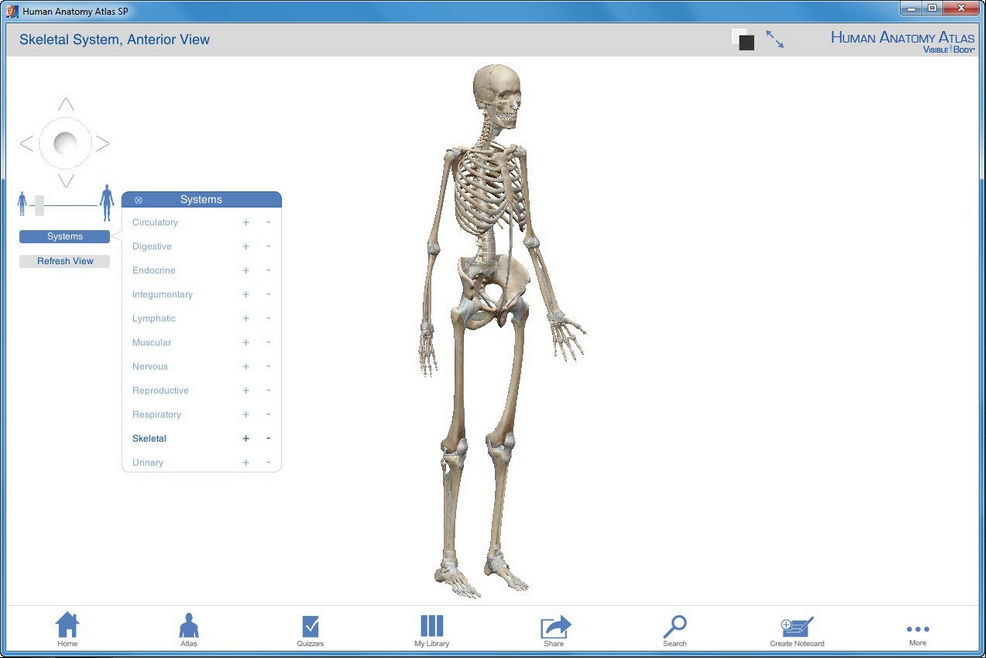Select Urinary in systems list
Viewport: 986px width, 658px height.
pyautogui.click(x=148, y=462)
